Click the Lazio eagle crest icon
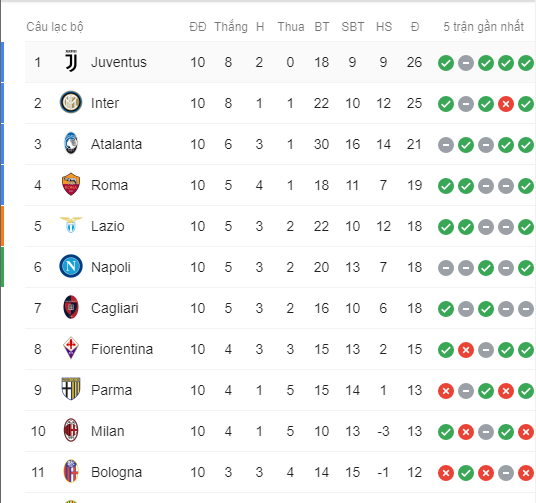 [x=71, y=225]
